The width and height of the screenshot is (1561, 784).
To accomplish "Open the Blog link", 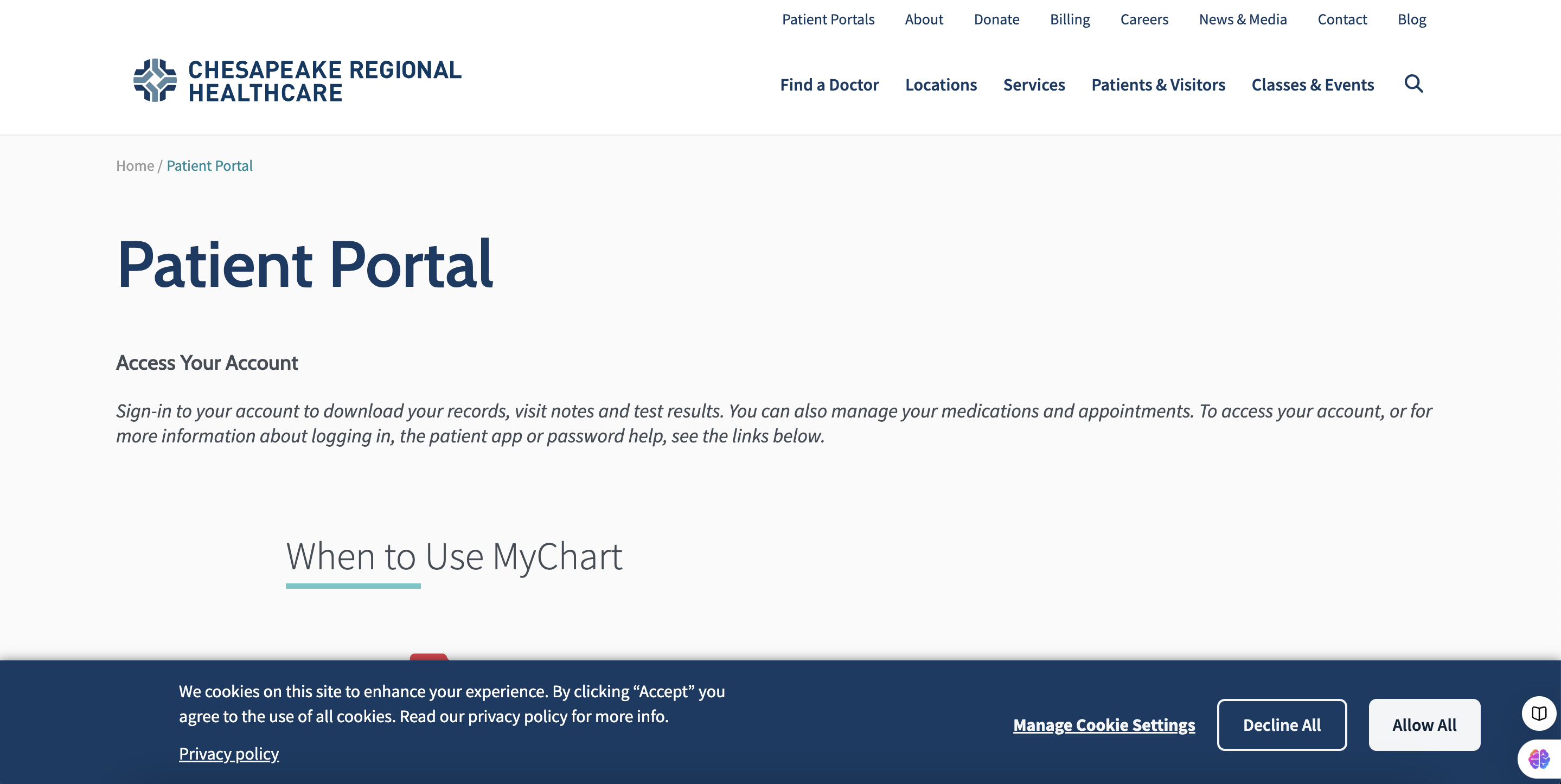I will (x=1412, y=20).
